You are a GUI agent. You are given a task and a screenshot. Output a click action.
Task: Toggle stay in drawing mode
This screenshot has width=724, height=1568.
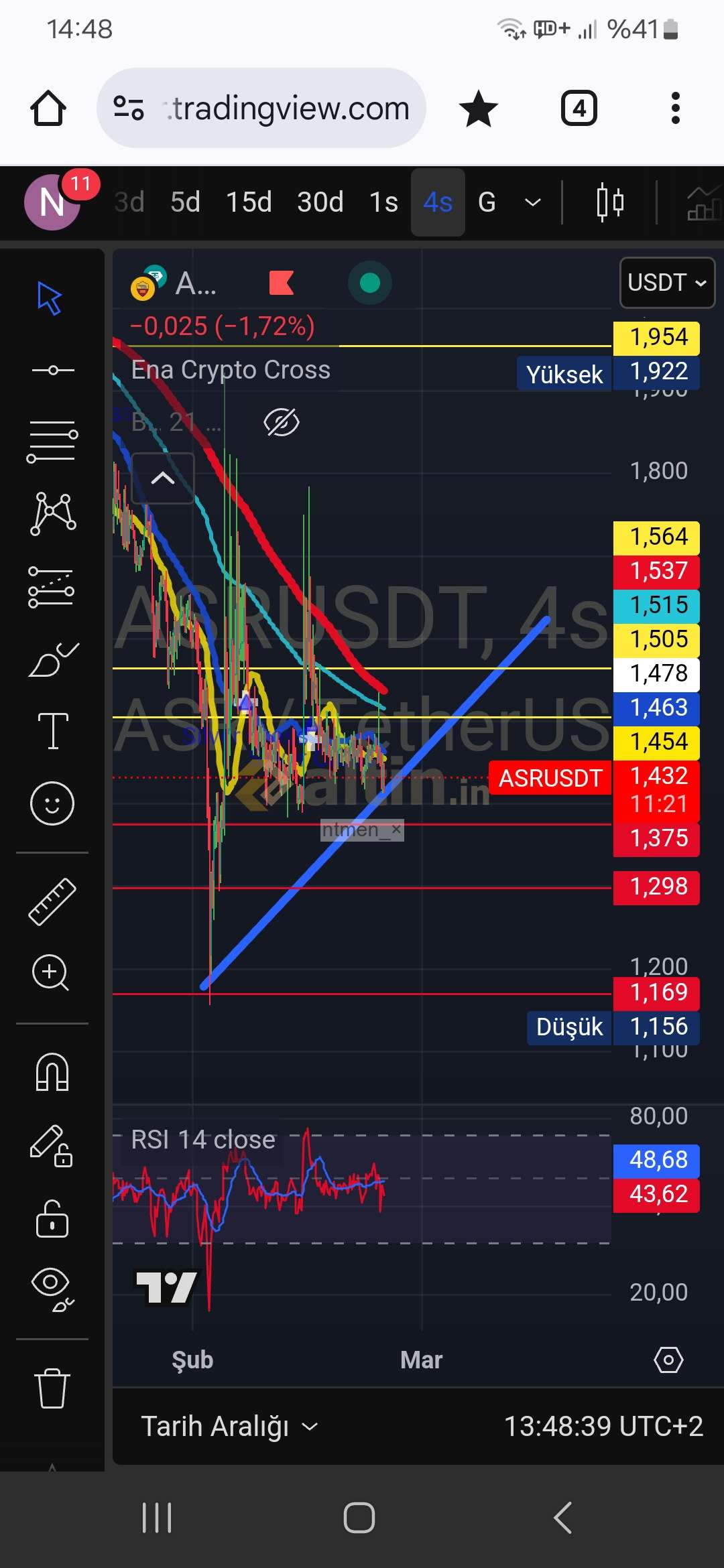pyautogui.click(x=52, y=1146)
